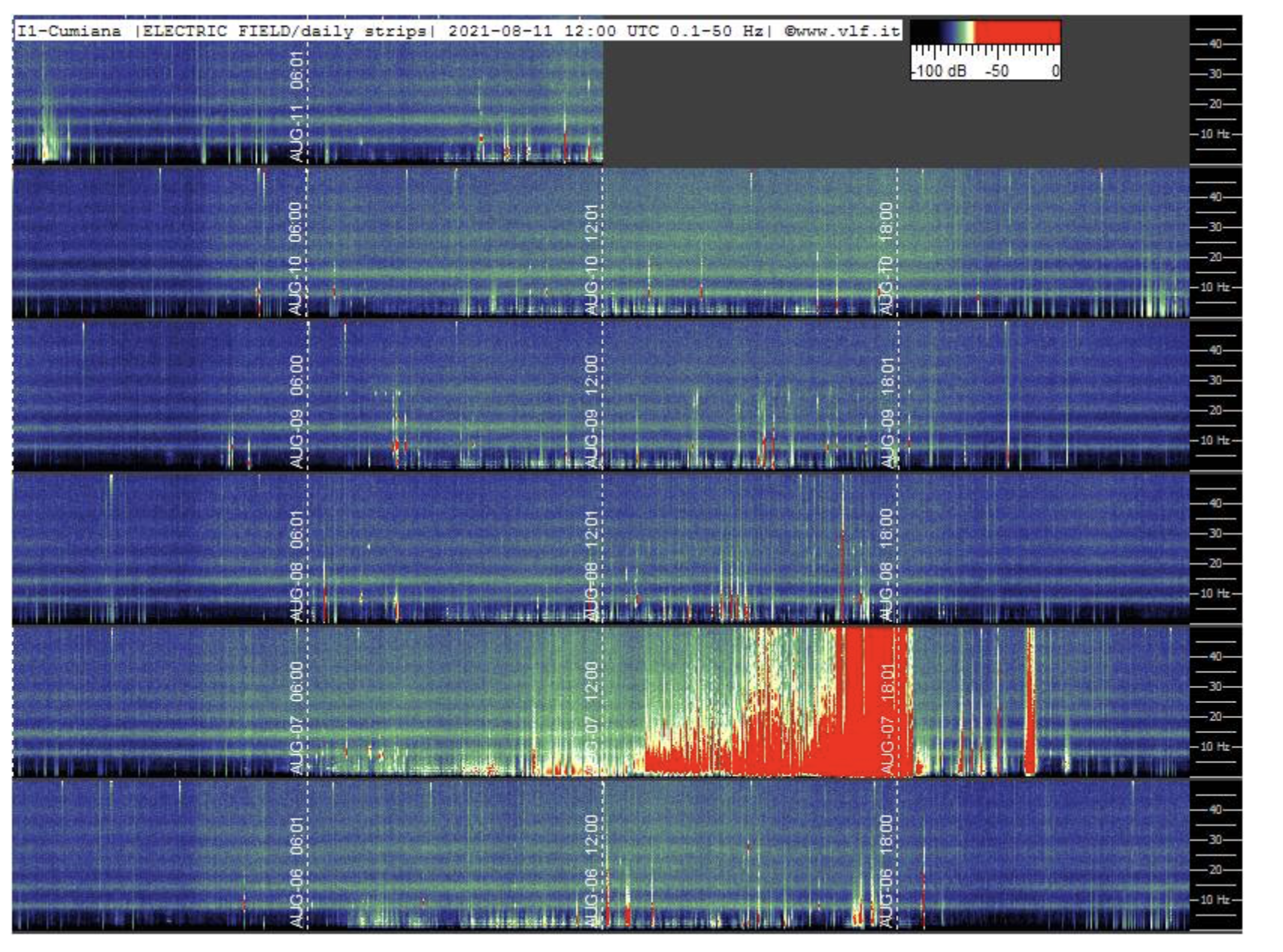Select the I1-Cumiana station name text
1283x952 pixels.
(x=70, y=31)
